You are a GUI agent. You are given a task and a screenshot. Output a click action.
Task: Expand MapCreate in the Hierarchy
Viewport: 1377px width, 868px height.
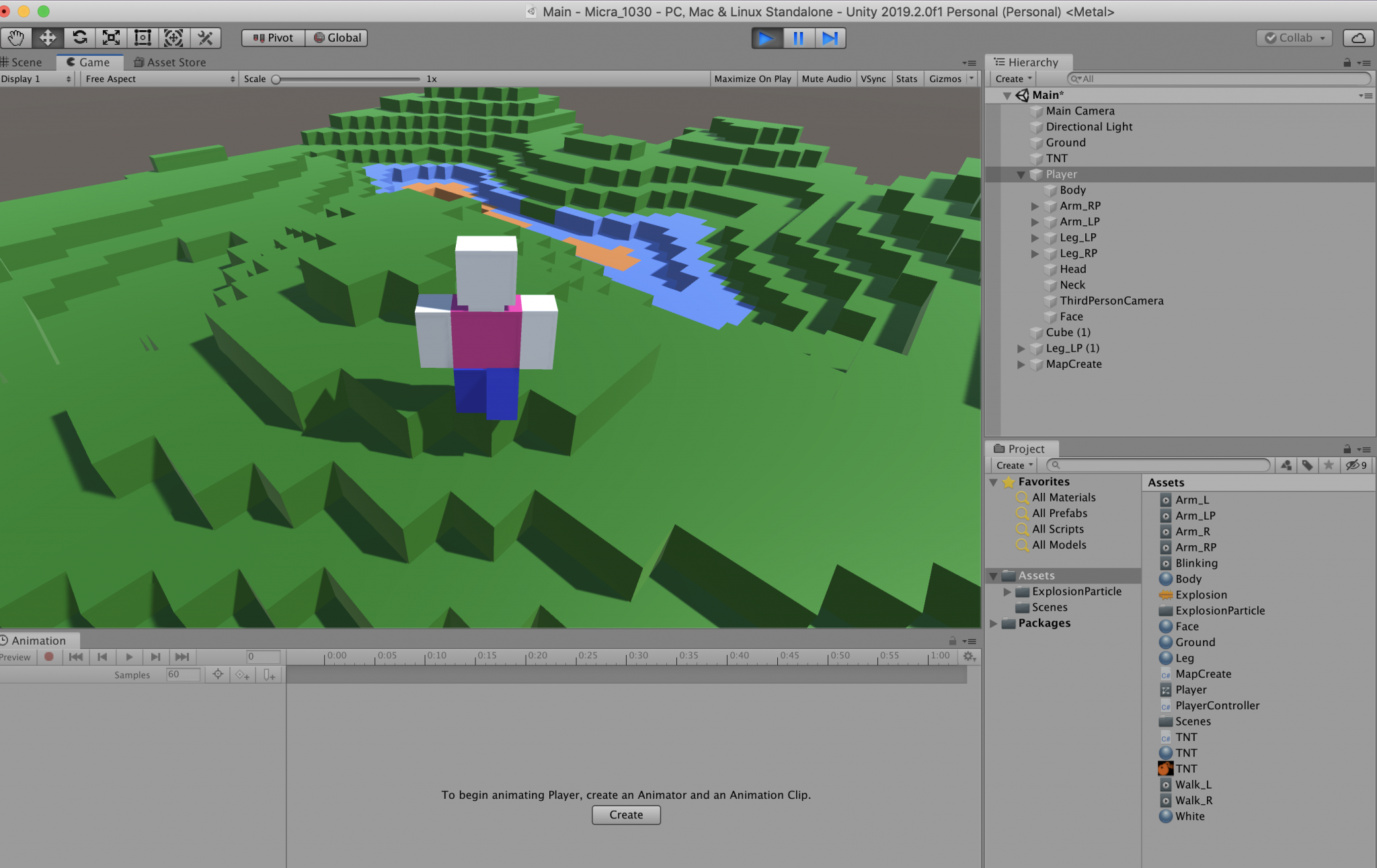point(1021,364)
